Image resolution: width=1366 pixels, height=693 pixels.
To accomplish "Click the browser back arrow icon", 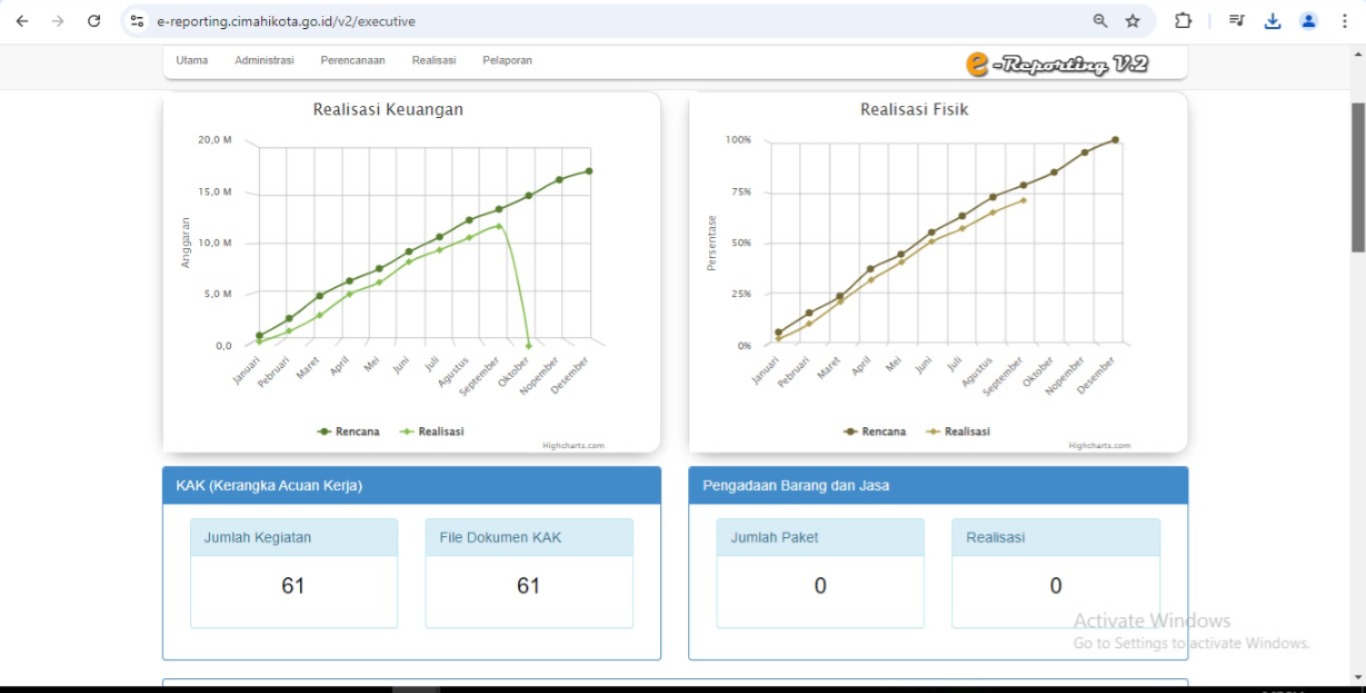I will (x=22, y=21).
